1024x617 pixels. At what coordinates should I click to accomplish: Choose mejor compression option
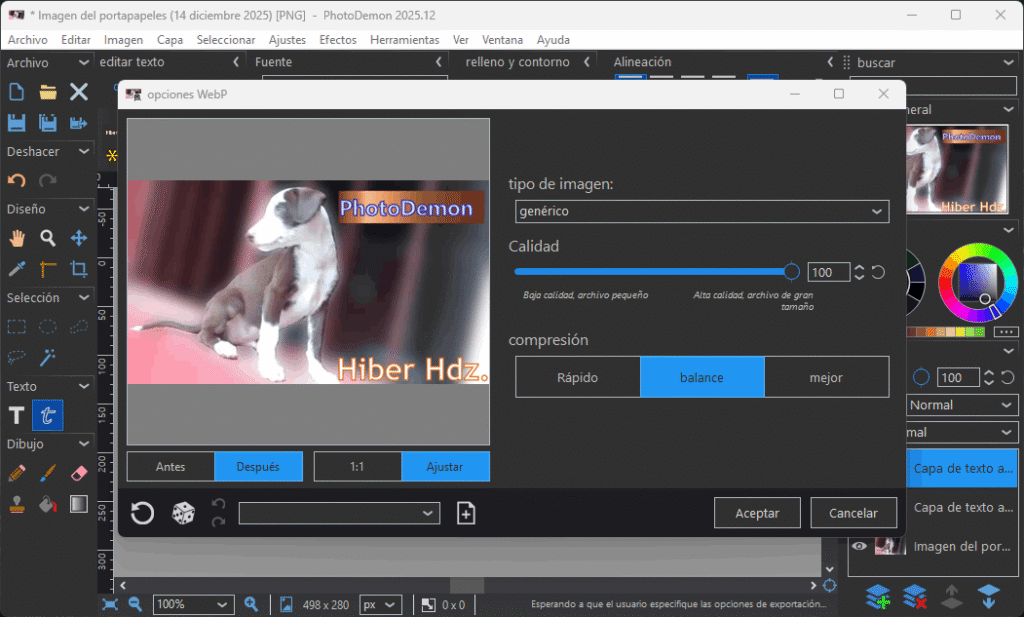[x=826, y=378]
